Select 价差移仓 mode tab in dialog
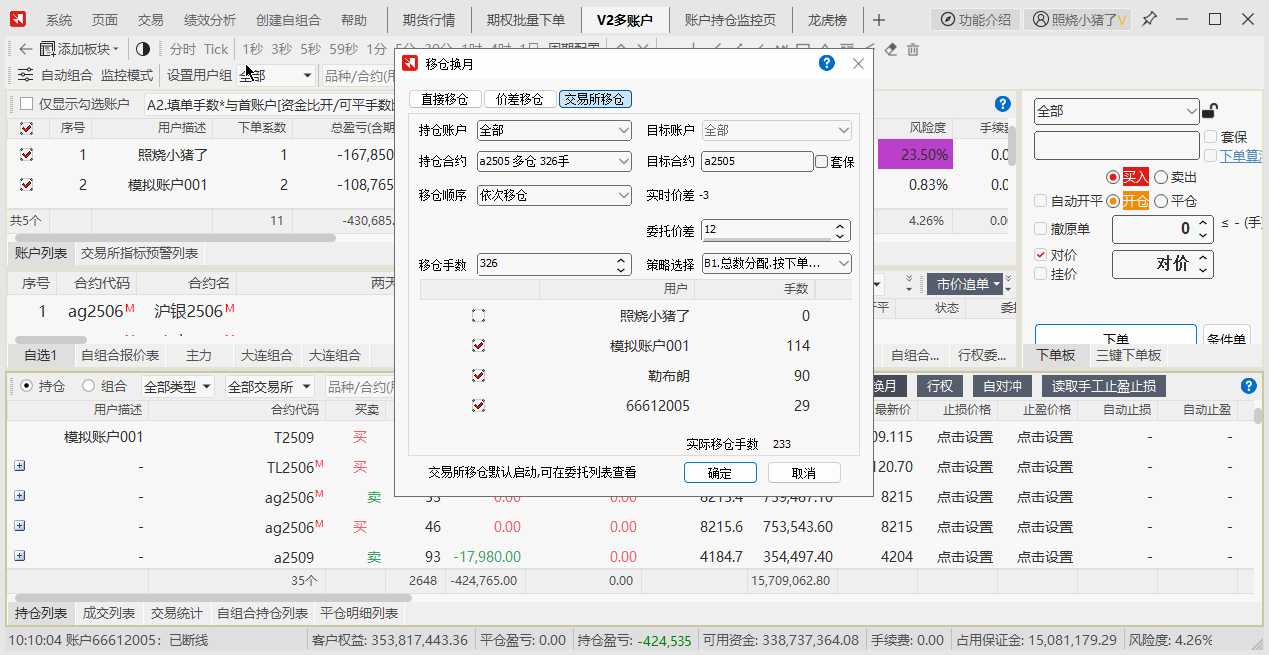 519,99
